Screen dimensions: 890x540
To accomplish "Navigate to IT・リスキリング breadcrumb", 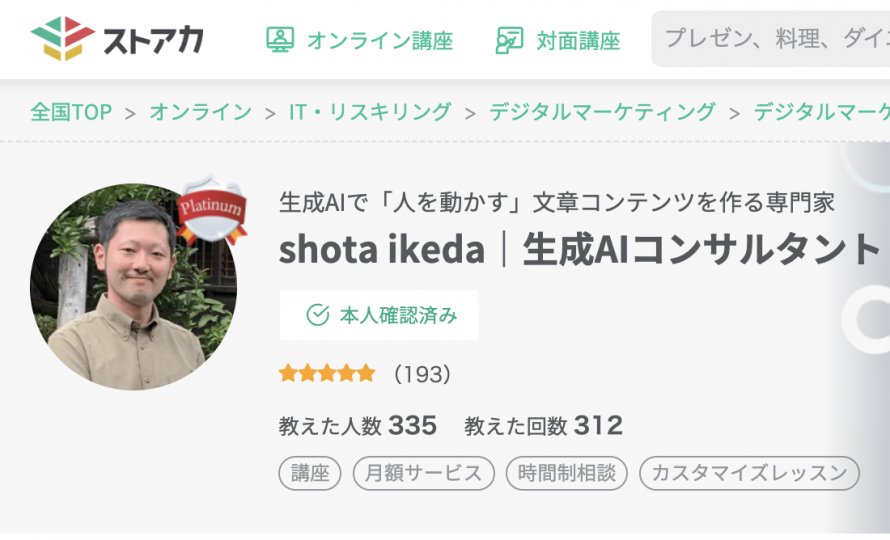I will (x=370, y=112).
